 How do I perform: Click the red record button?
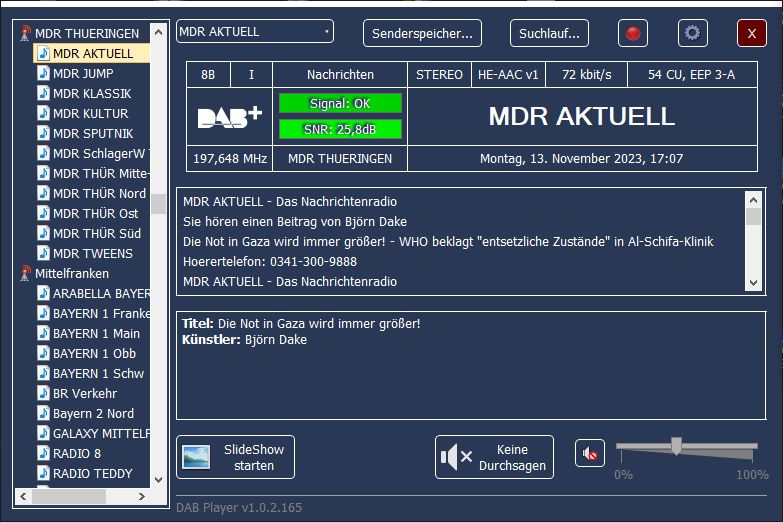632,33
